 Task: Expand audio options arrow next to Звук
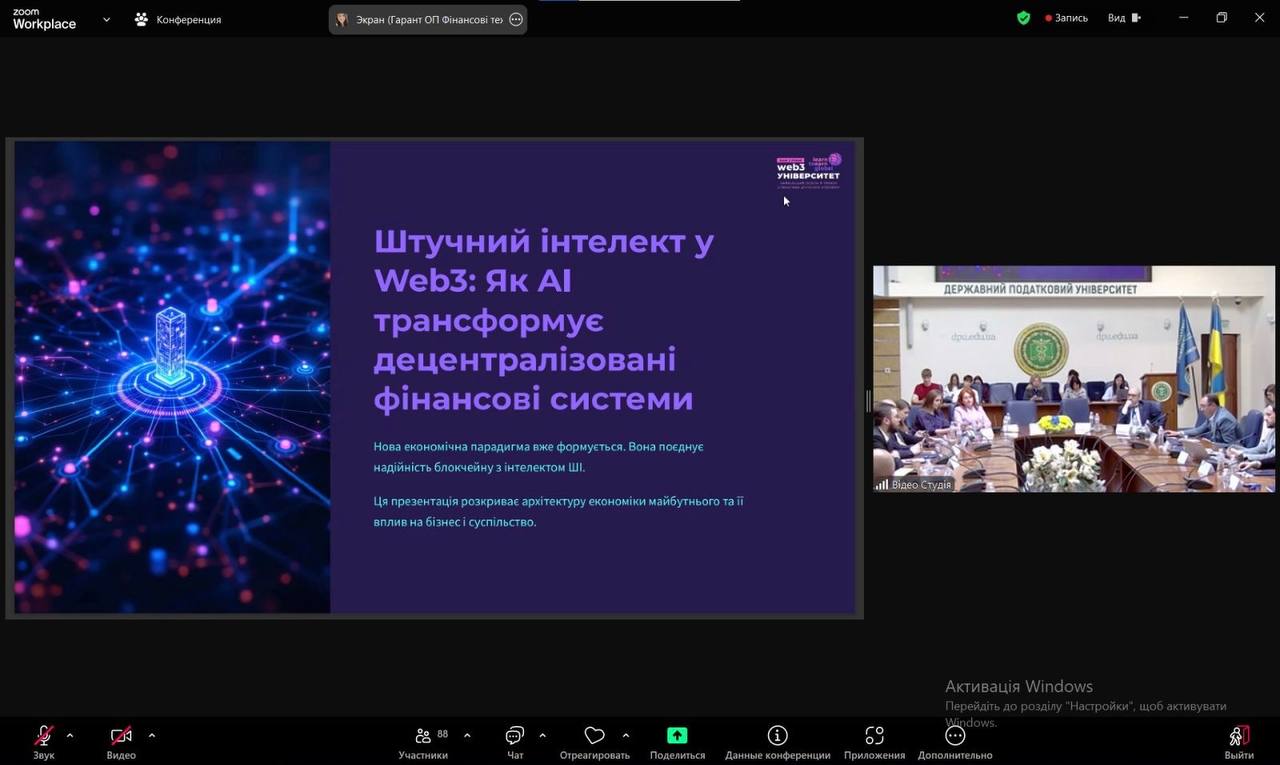tap(70, 736)
